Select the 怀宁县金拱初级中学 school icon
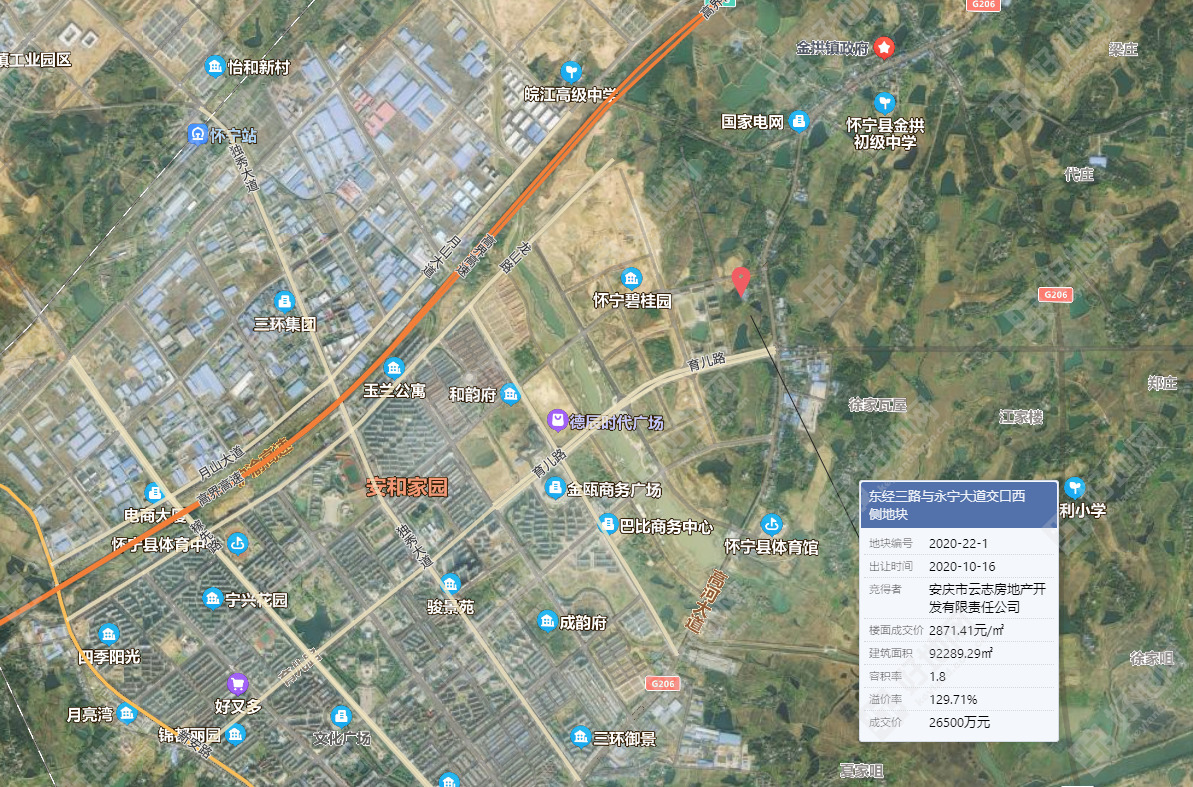This screenshot has height=787, width=1193. 884,103
